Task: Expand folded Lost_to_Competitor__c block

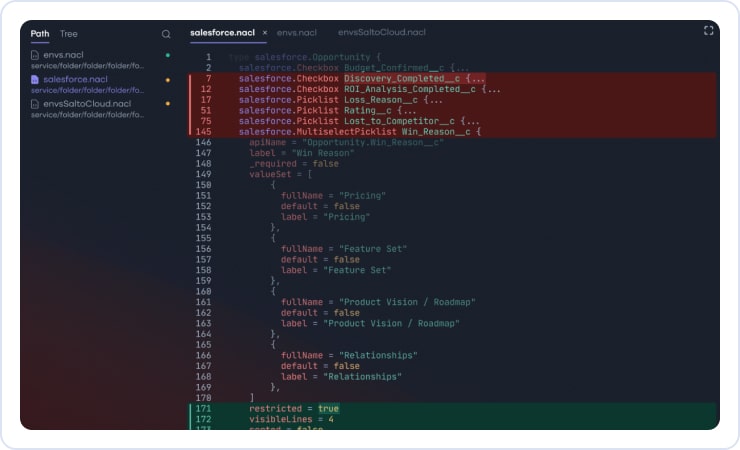Action: click(x=470, y=121)
